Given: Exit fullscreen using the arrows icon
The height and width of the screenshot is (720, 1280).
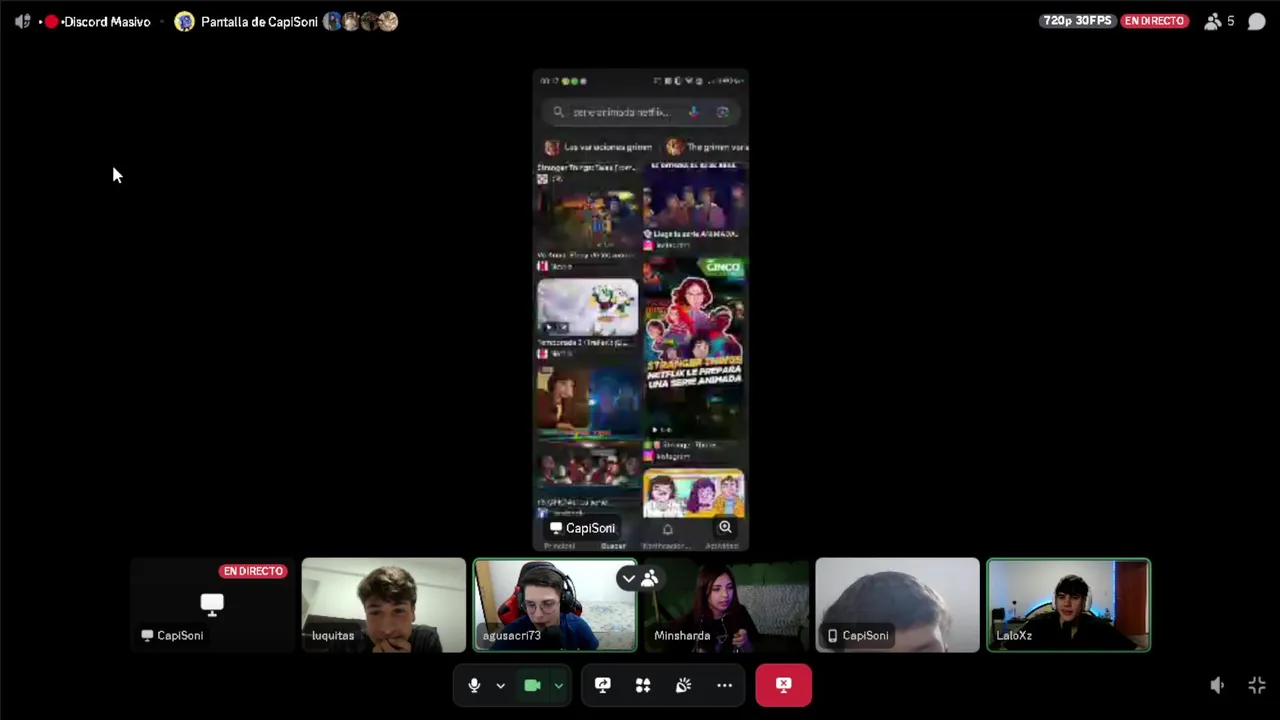Looking at the screenshot, I should coord(1257,685).
